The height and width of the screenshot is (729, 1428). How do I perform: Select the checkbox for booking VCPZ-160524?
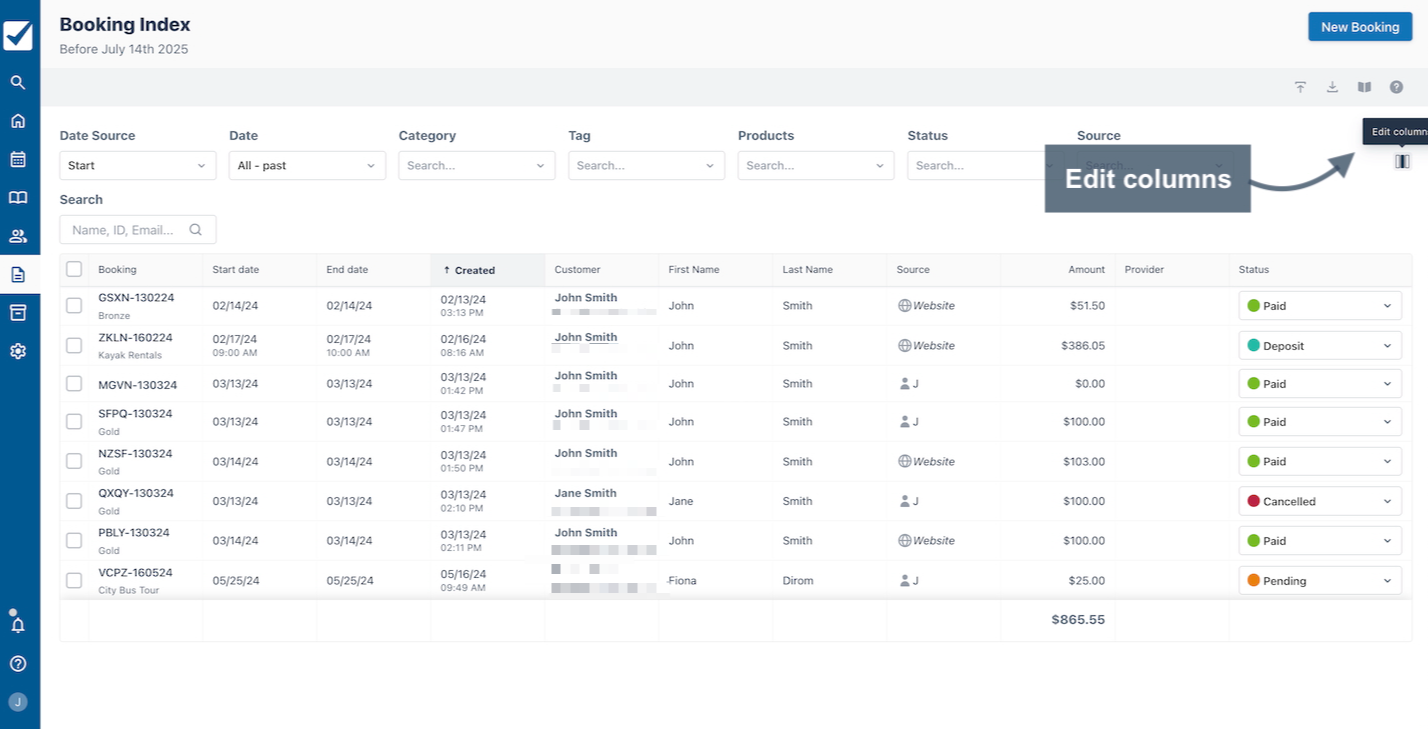coord(74,580)
